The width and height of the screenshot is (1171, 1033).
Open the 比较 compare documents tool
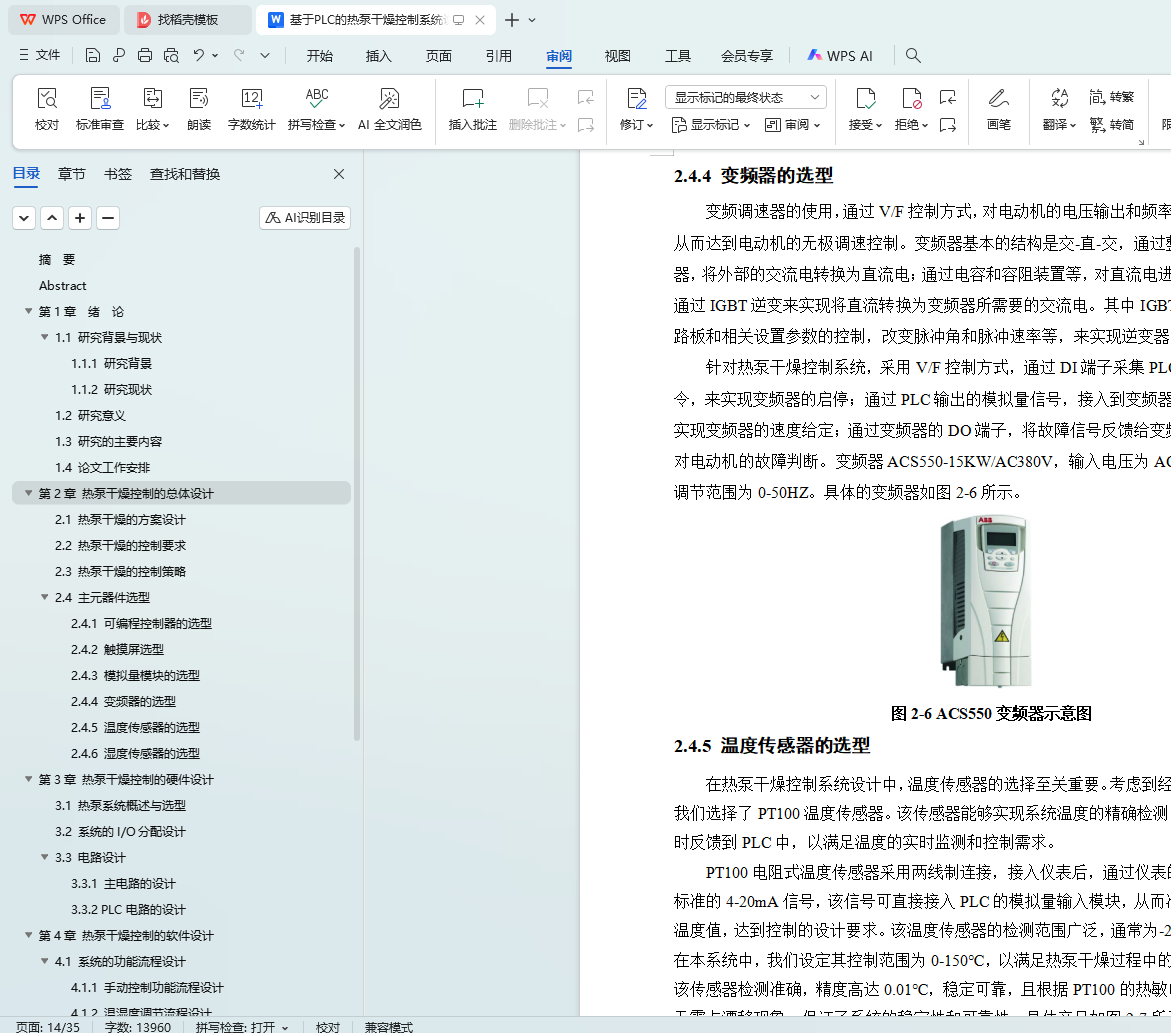point(152,109)
